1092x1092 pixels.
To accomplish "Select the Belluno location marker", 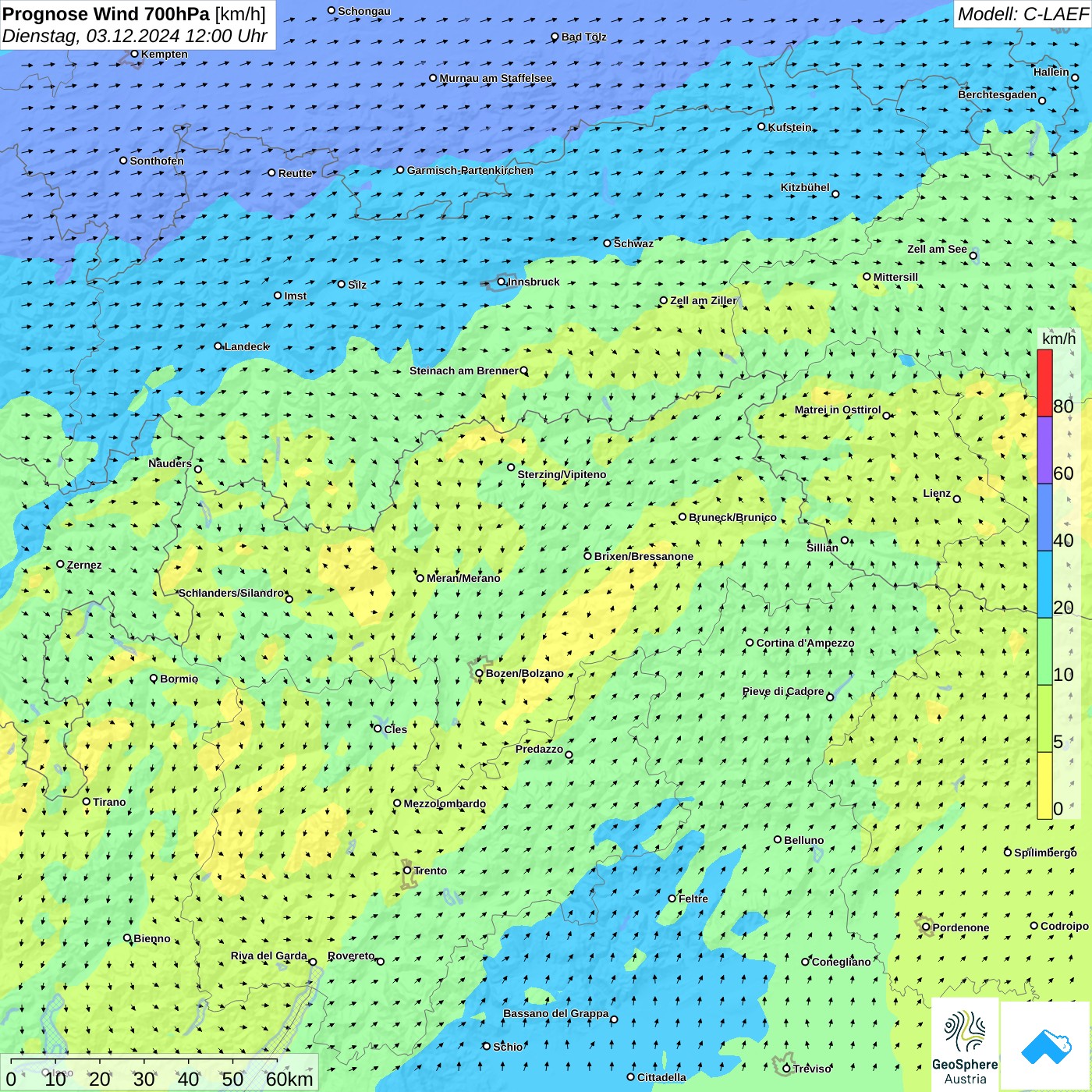I will click(x=778, y=839).
